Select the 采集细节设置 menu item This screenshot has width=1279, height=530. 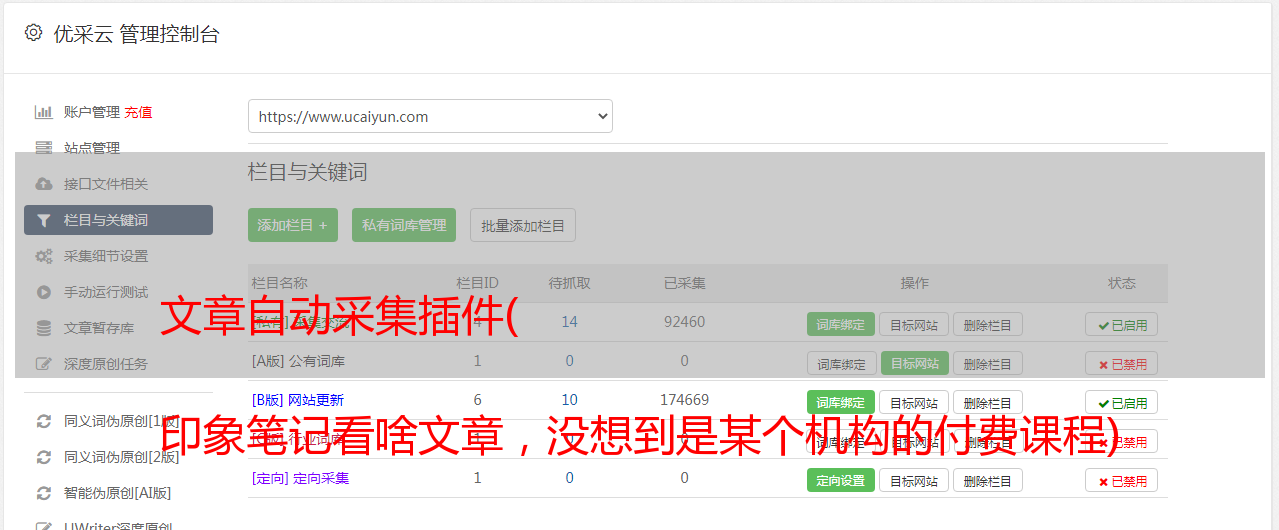pos(106,256)
